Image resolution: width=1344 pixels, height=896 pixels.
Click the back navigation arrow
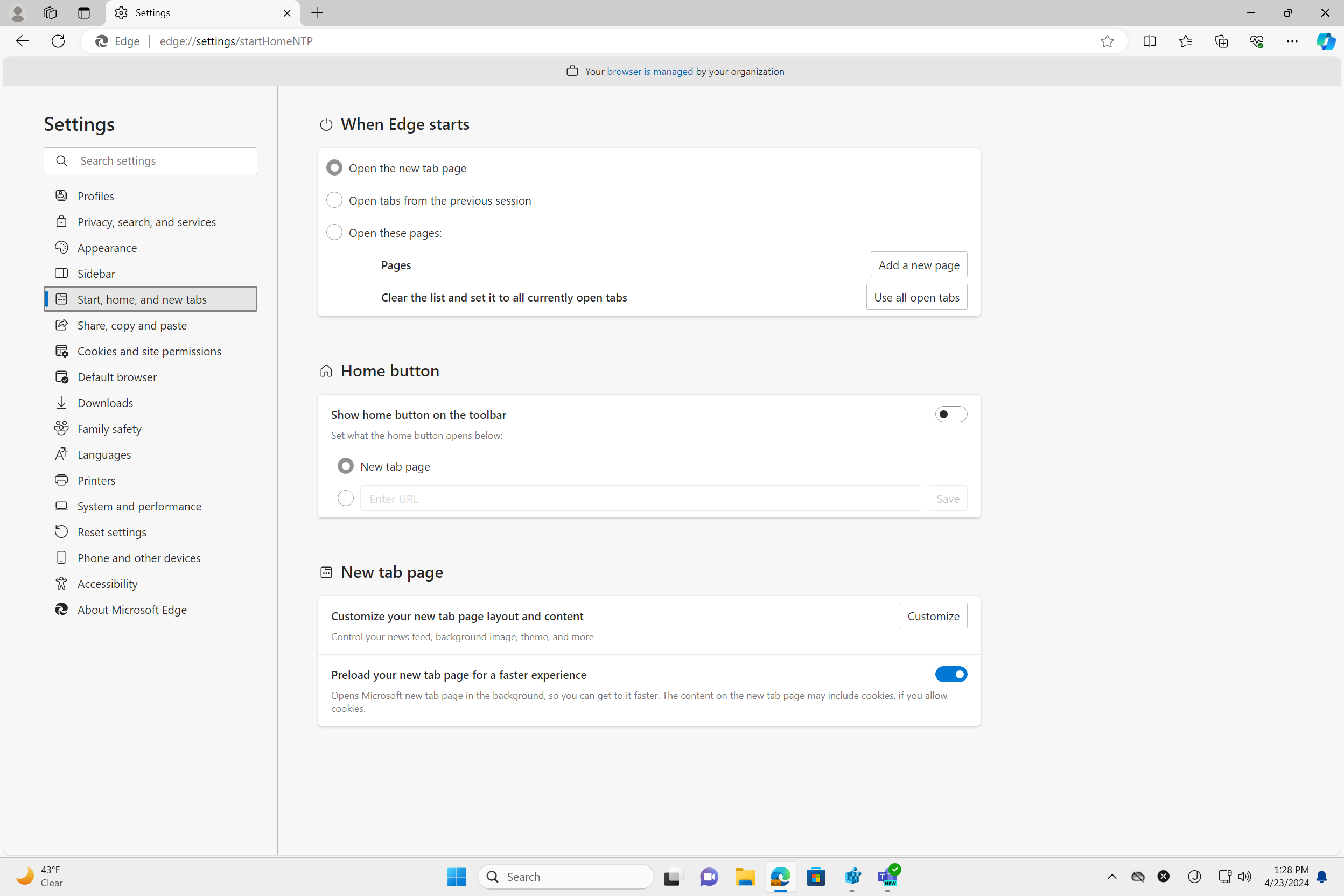(x=22, y=41)
